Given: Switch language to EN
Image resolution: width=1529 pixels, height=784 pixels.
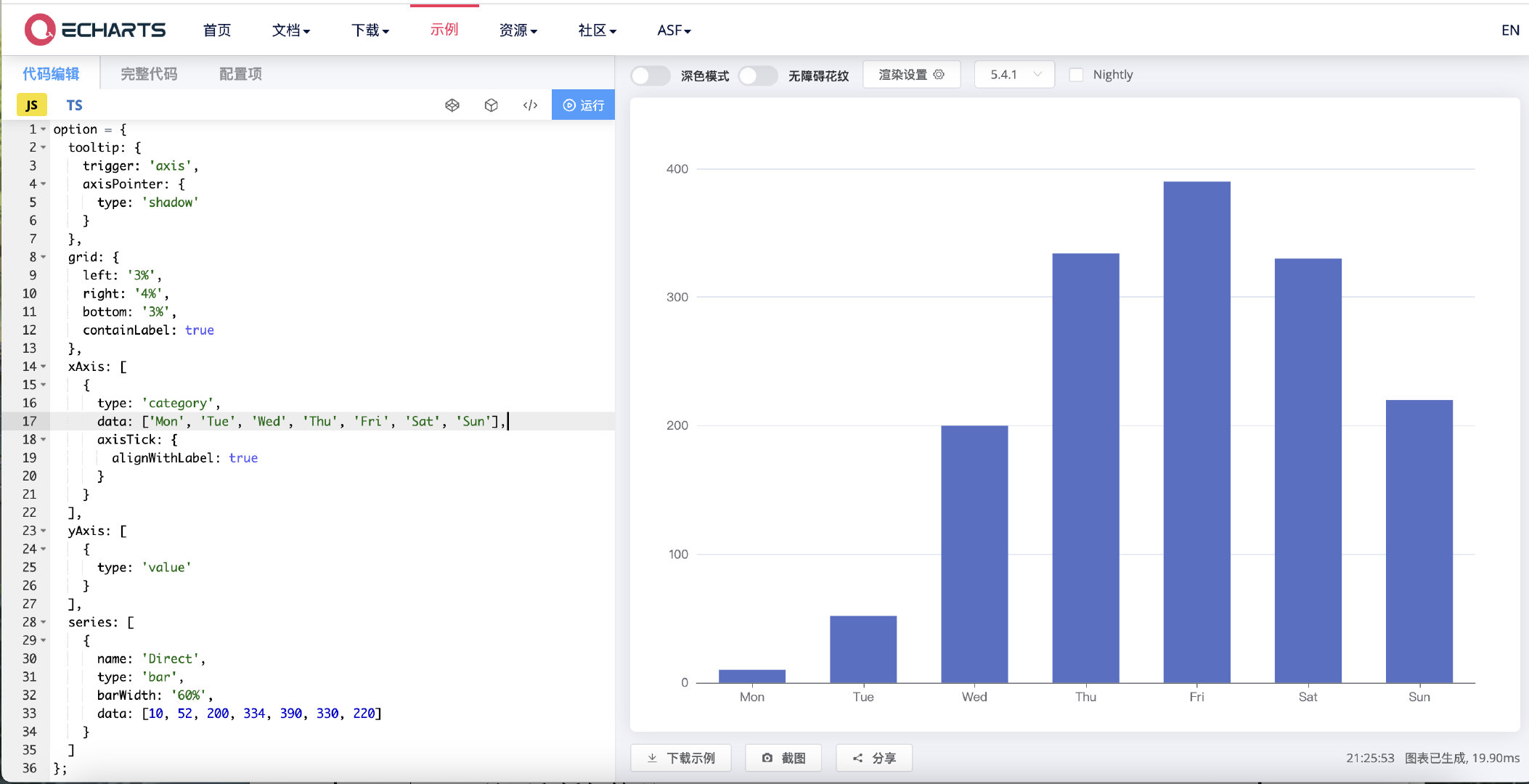Looking at the screenshot, I should (x=1510, y=30).
